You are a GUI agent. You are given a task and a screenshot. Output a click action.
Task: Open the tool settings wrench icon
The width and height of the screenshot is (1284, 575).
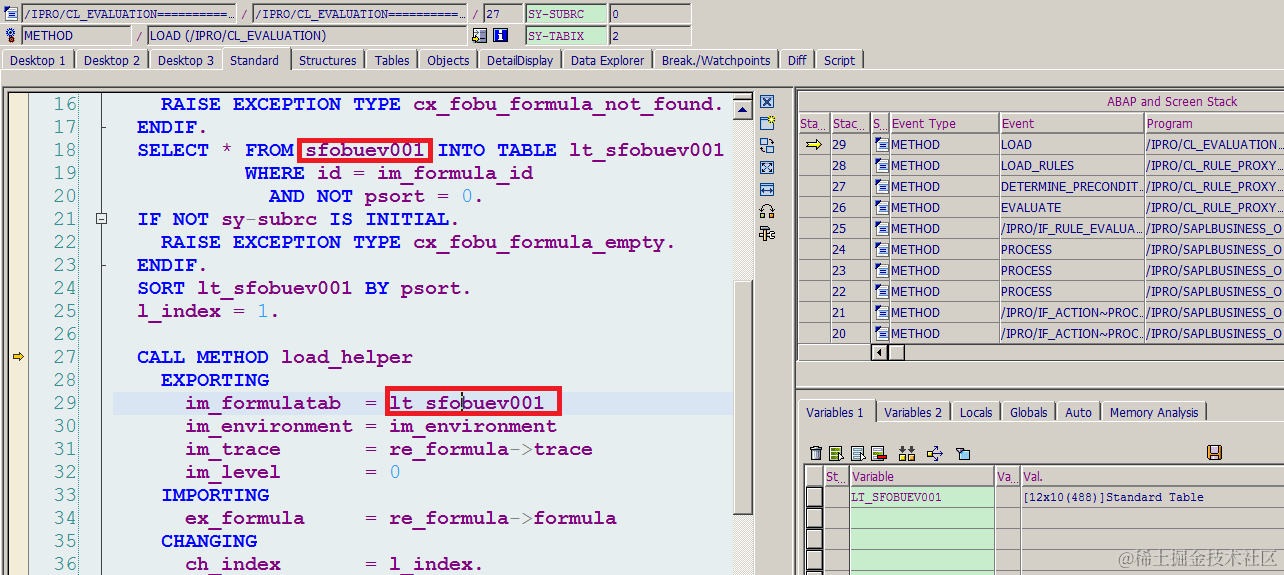[767, 233]
